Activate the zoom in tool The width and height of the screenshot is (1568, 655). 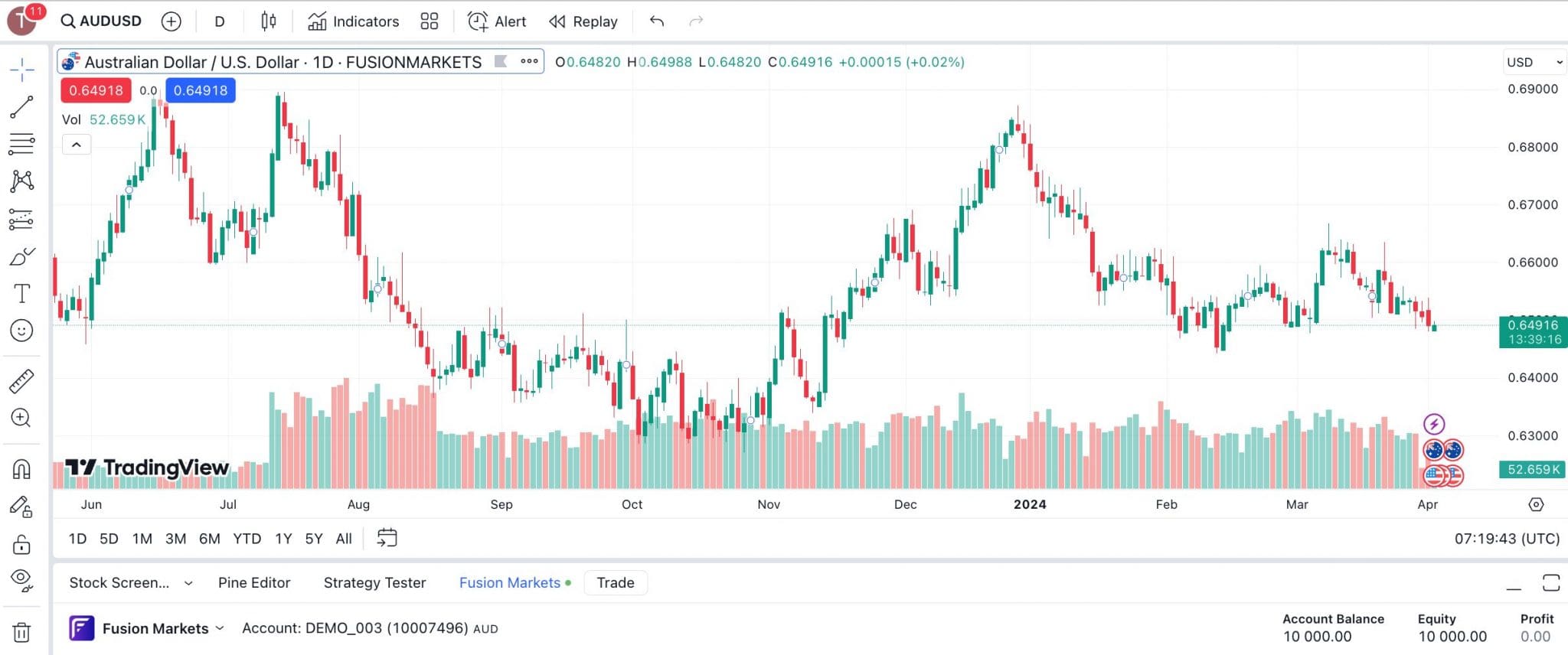[21, 418]
